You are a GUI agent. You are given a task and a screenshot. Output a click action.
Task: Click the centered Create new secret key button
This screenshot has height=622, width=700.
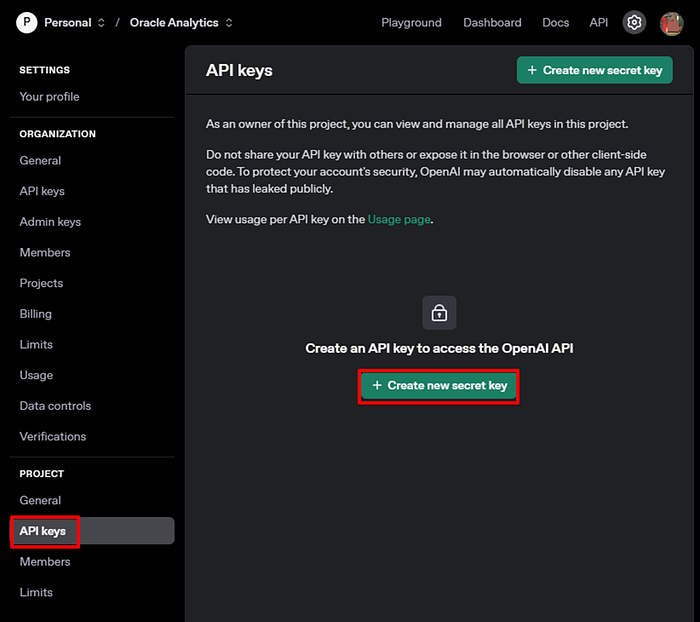[x=439, y=385]
